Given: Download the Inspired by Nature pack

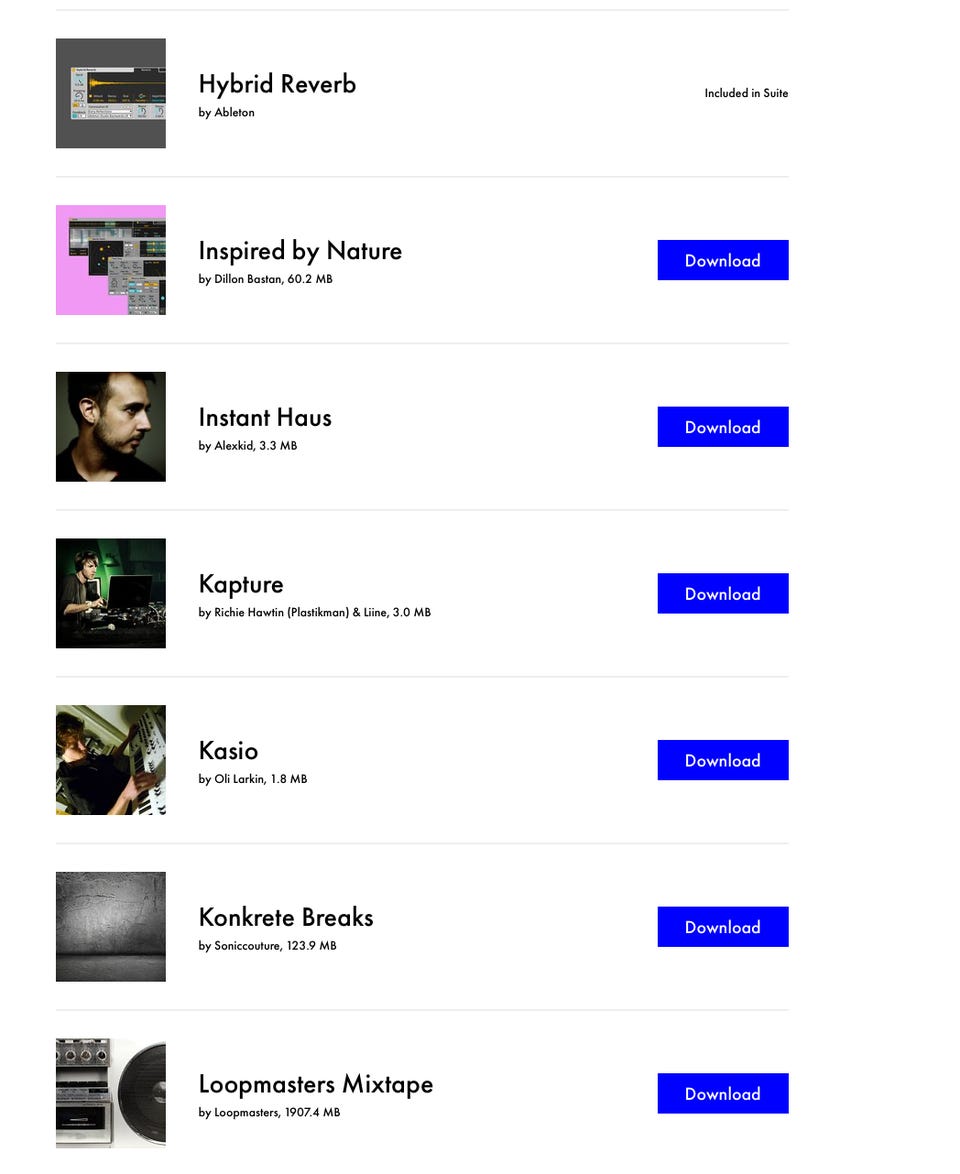Looking at the screenshot, I should [722, 260].
